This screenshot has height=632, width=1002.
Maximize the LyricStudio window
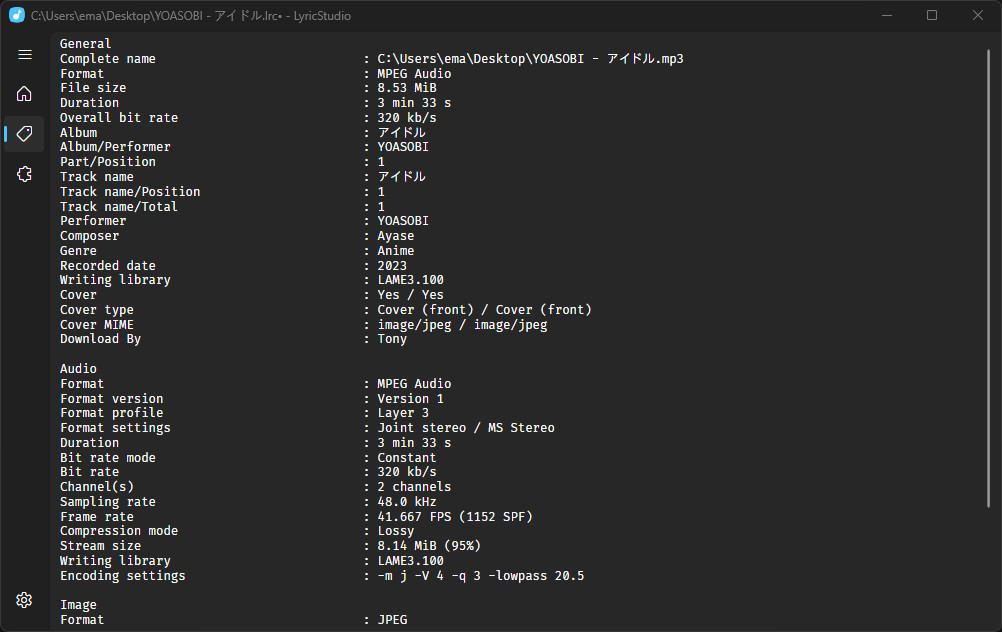932,16
